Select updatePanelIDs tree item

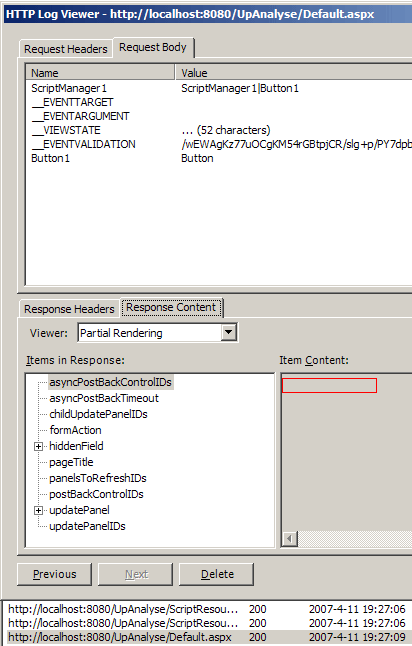click(87, 527)
